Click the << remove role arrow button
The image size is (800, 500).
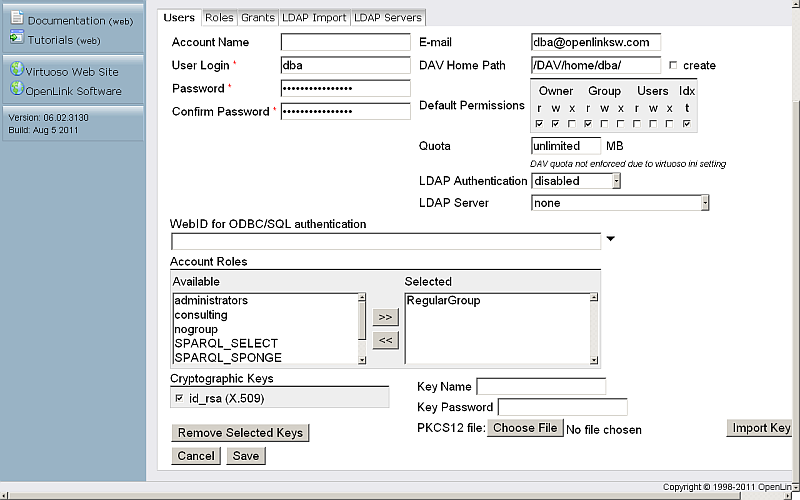[385, 341]
